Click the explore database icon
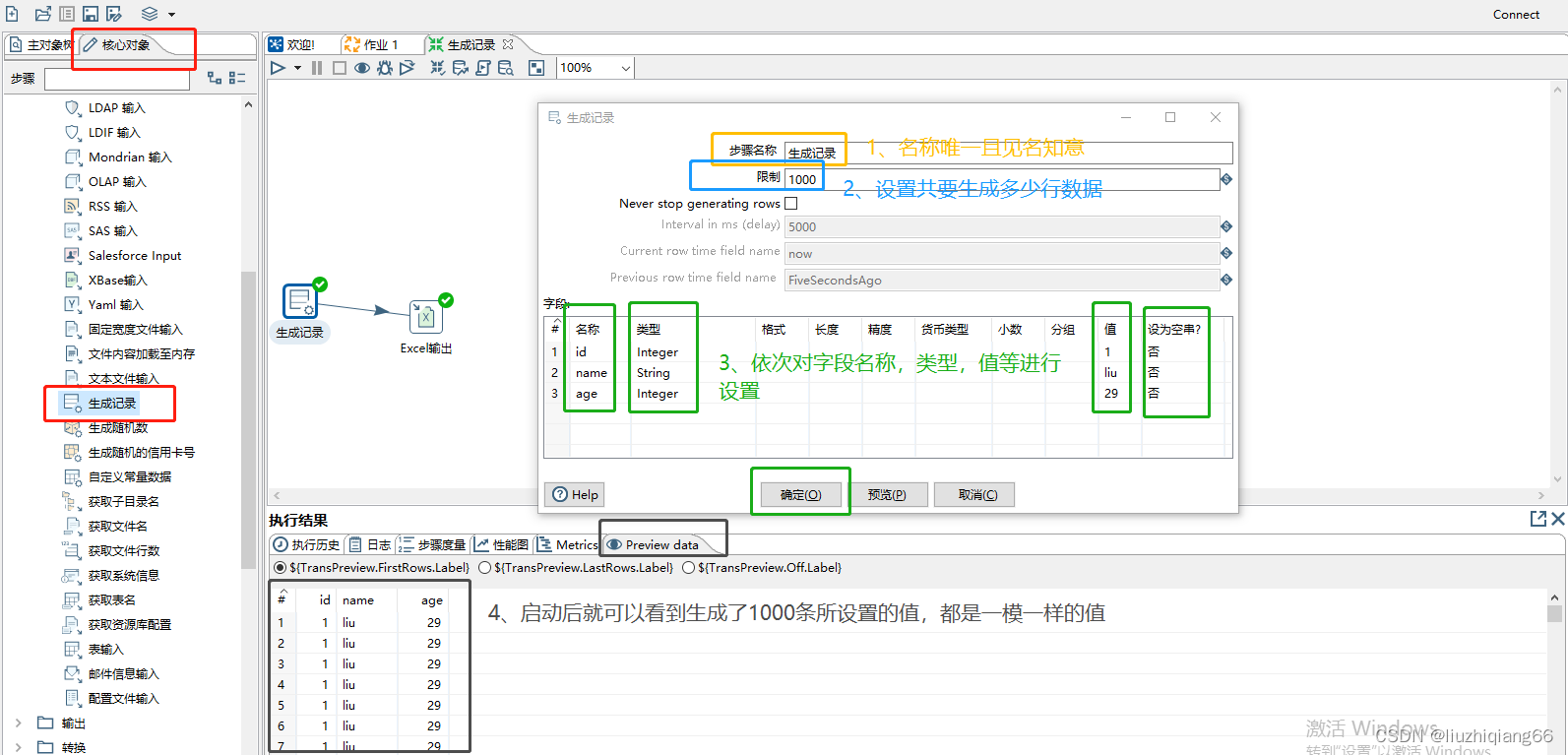This screenshot has height=755, width=1568. [x=506, y=68]
